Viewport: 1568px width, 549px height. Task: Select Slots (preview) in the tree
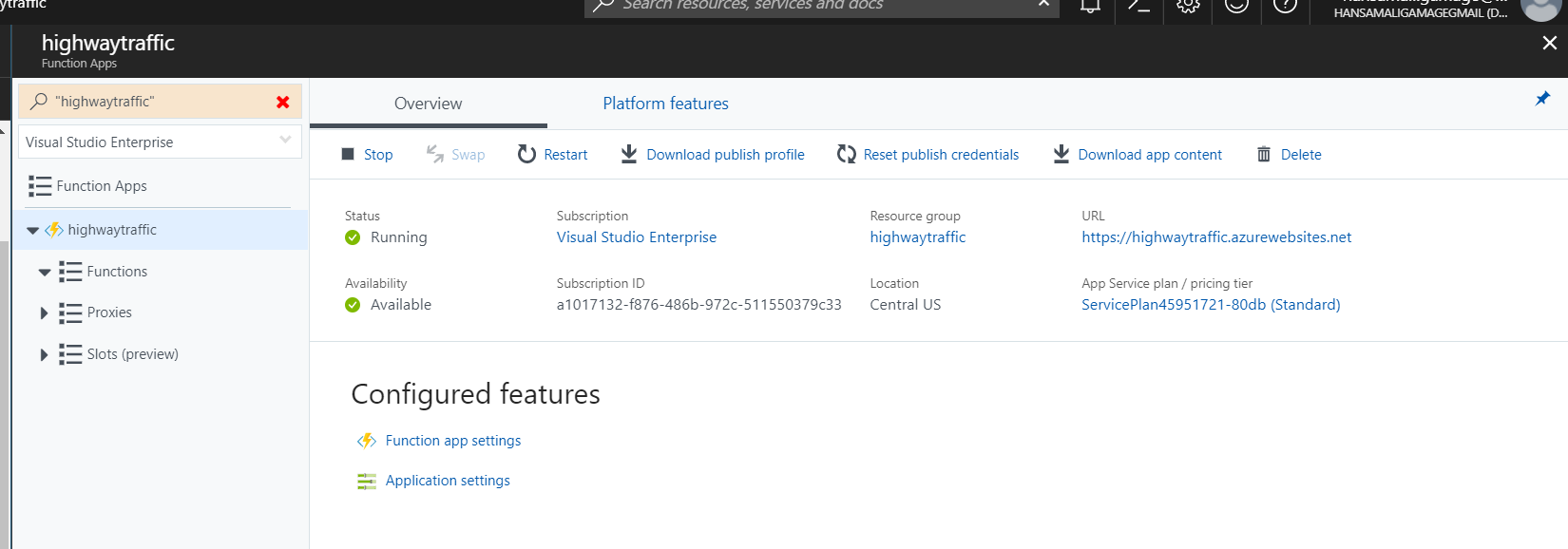click(x=133, y=354)
